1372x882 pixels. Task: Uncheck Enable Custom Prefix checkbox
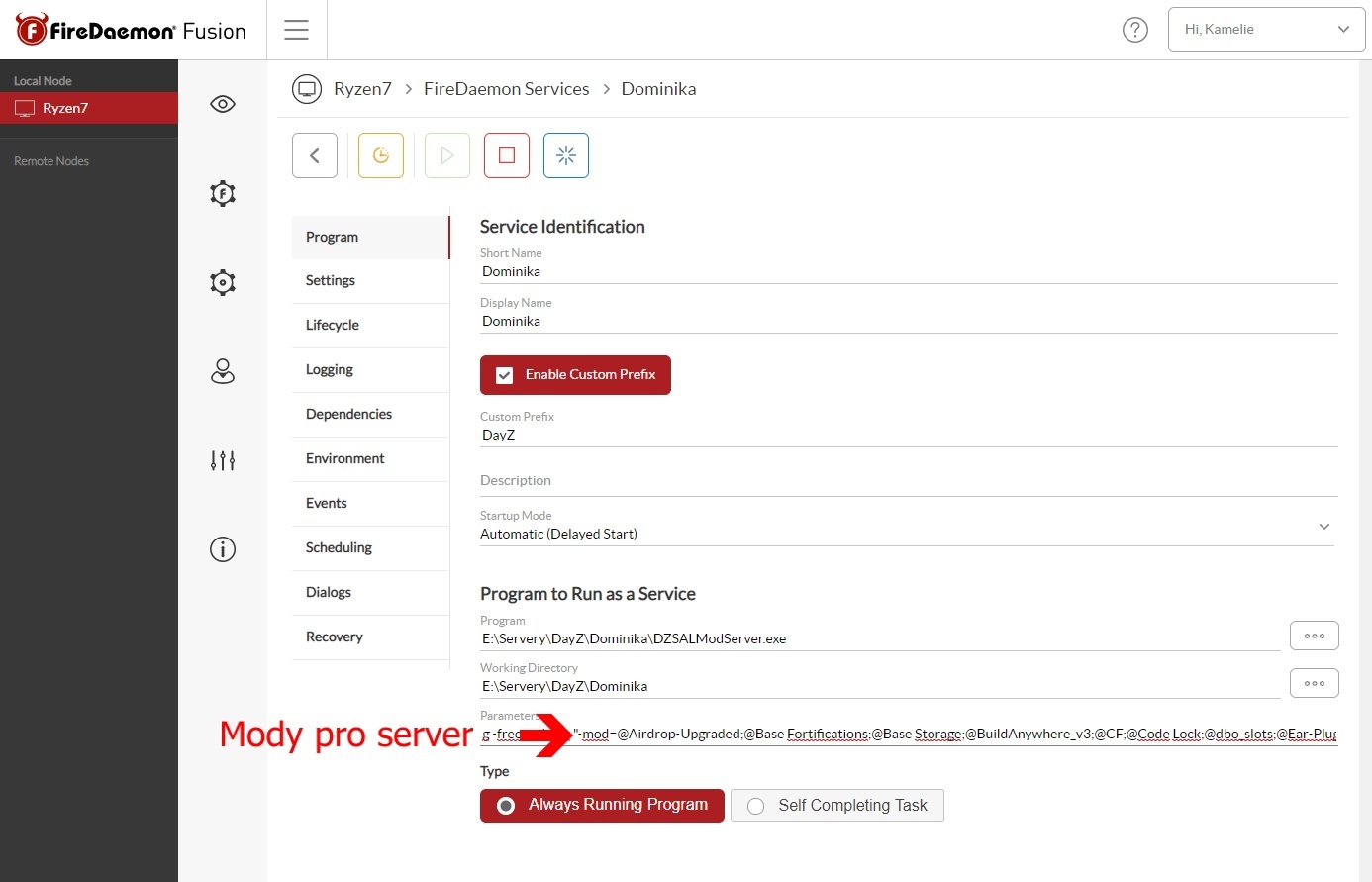coord(505,375)
